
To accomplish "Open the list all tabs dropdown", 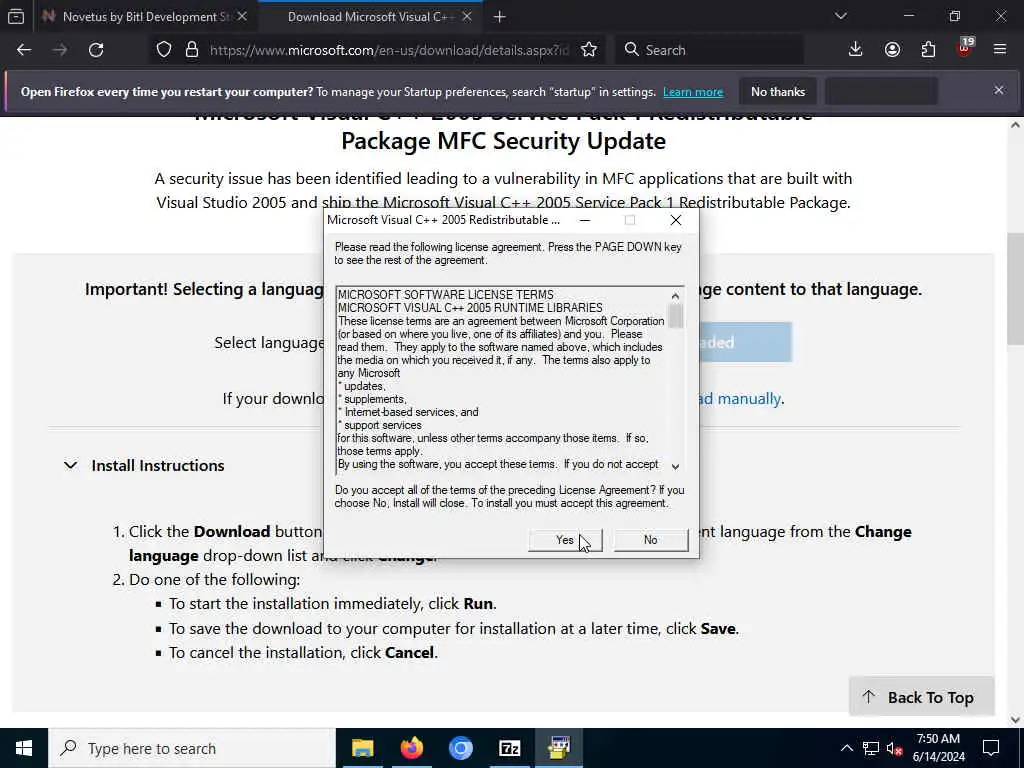I will pyautogui.click(x=841, y=16).
